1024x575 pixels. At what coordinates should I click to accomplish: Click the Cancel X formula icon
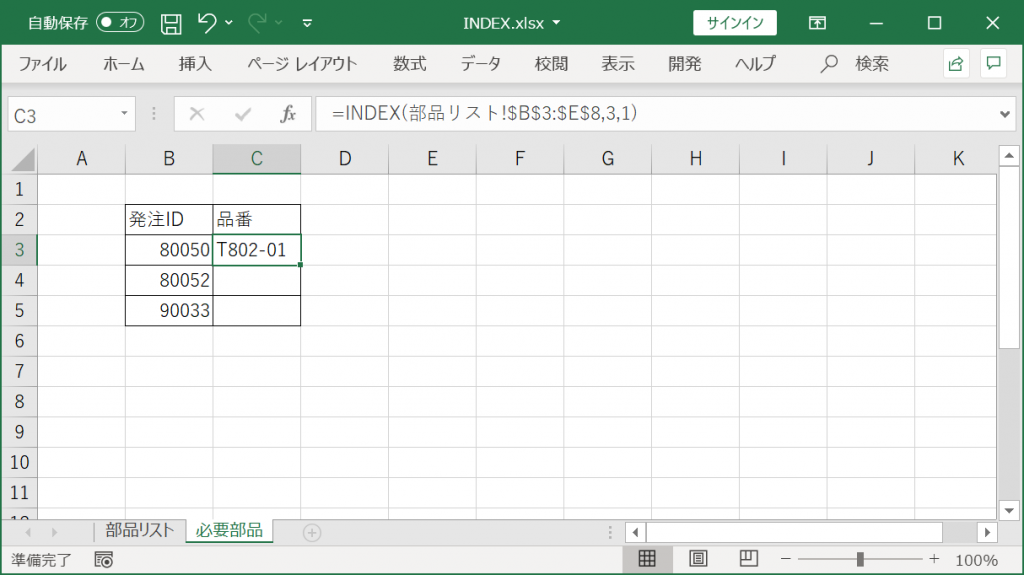(x=197, y=114)
